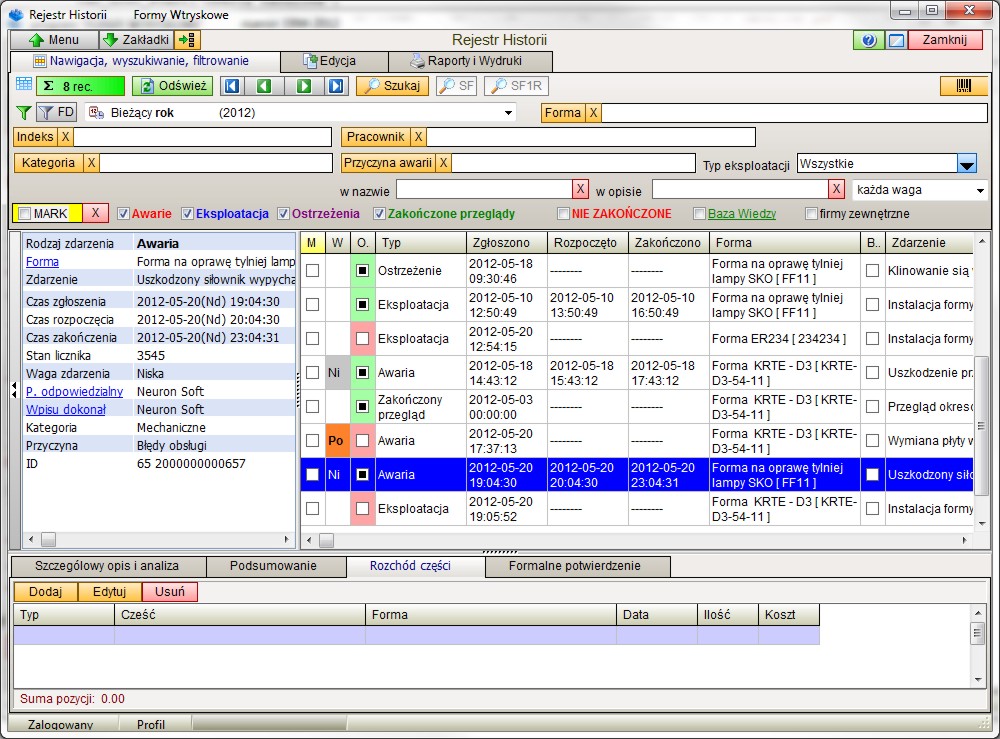Collapse left details panel with side arrows
The image size is (1000, 739).
(x=14, y=390)
